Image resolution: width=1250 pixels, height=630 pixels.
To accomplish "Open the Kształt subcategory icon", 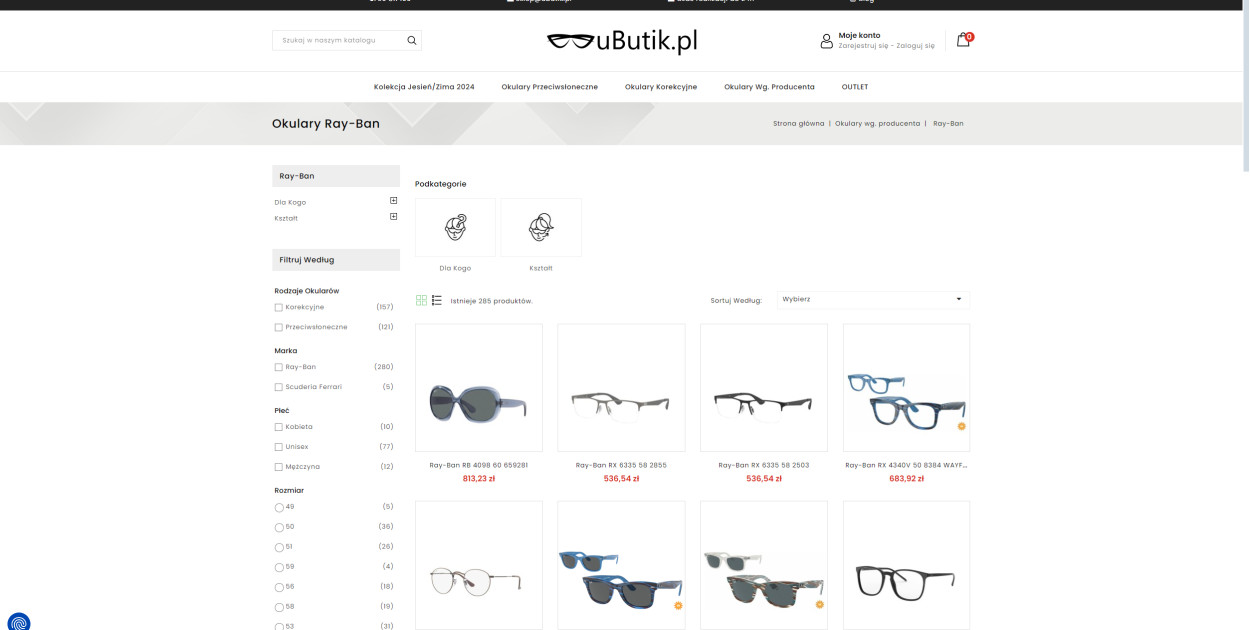I will point(541,227).
